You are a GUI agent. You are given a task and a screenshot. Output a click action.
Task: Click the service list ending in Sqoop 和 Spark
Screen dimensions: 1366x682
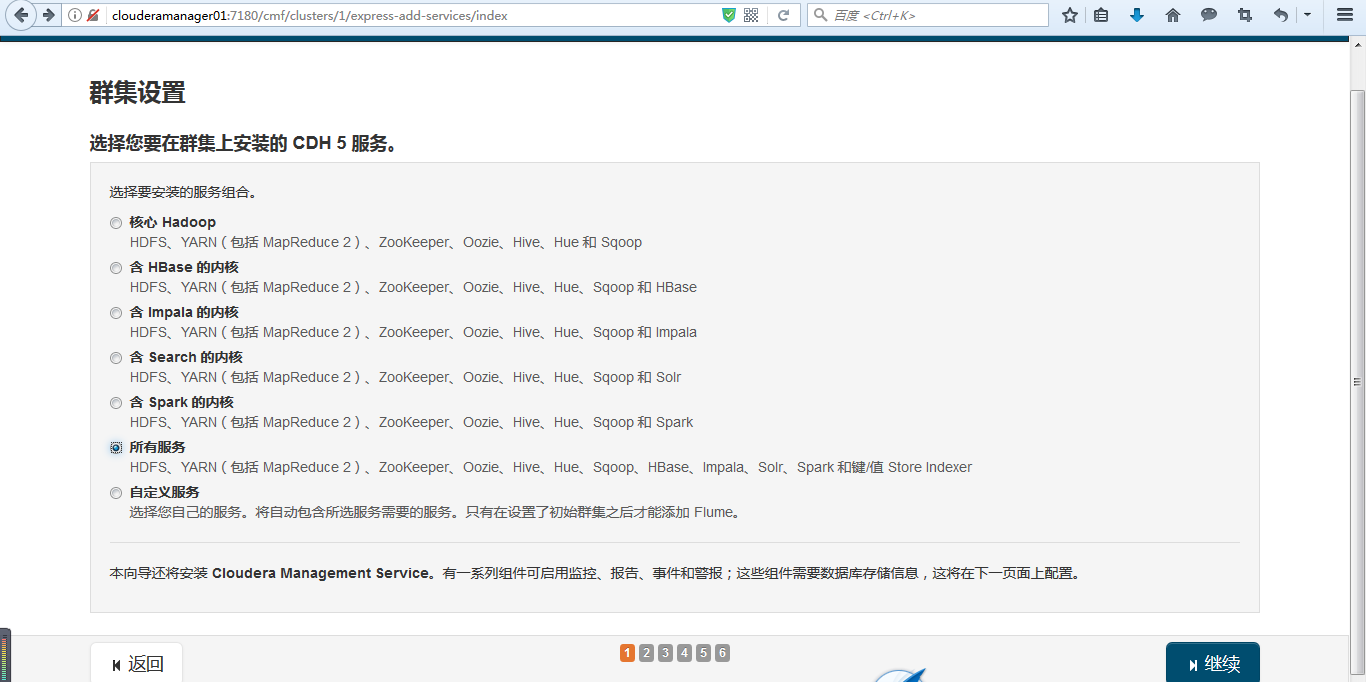(x=411, y=422)
